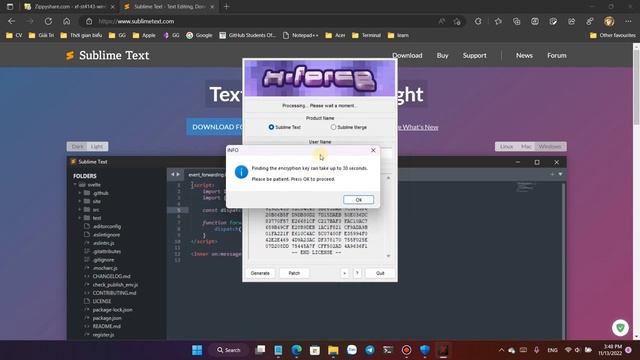Image resolution: width=640 pixels, height=360 pixels.
Task: Click the license box scrollbar down arrow
Action: coord(388,256)
